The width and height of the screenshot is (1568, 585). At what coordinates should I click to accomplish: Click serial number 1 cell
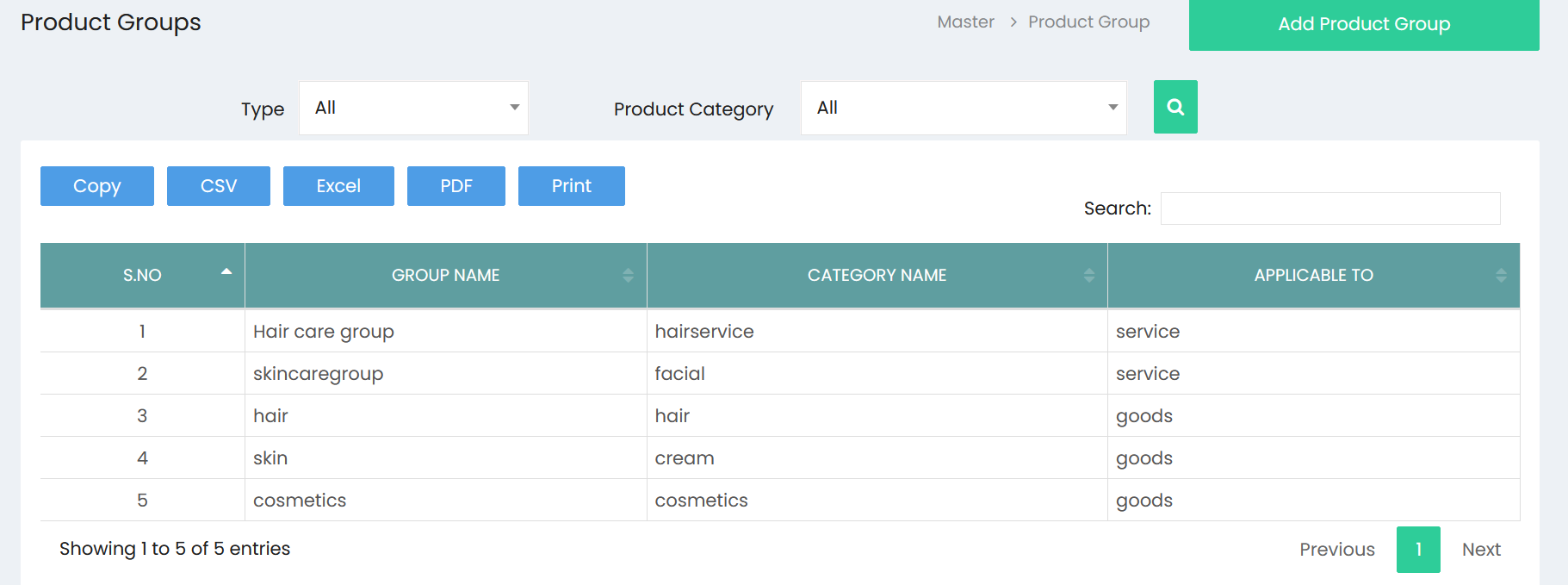142,332
